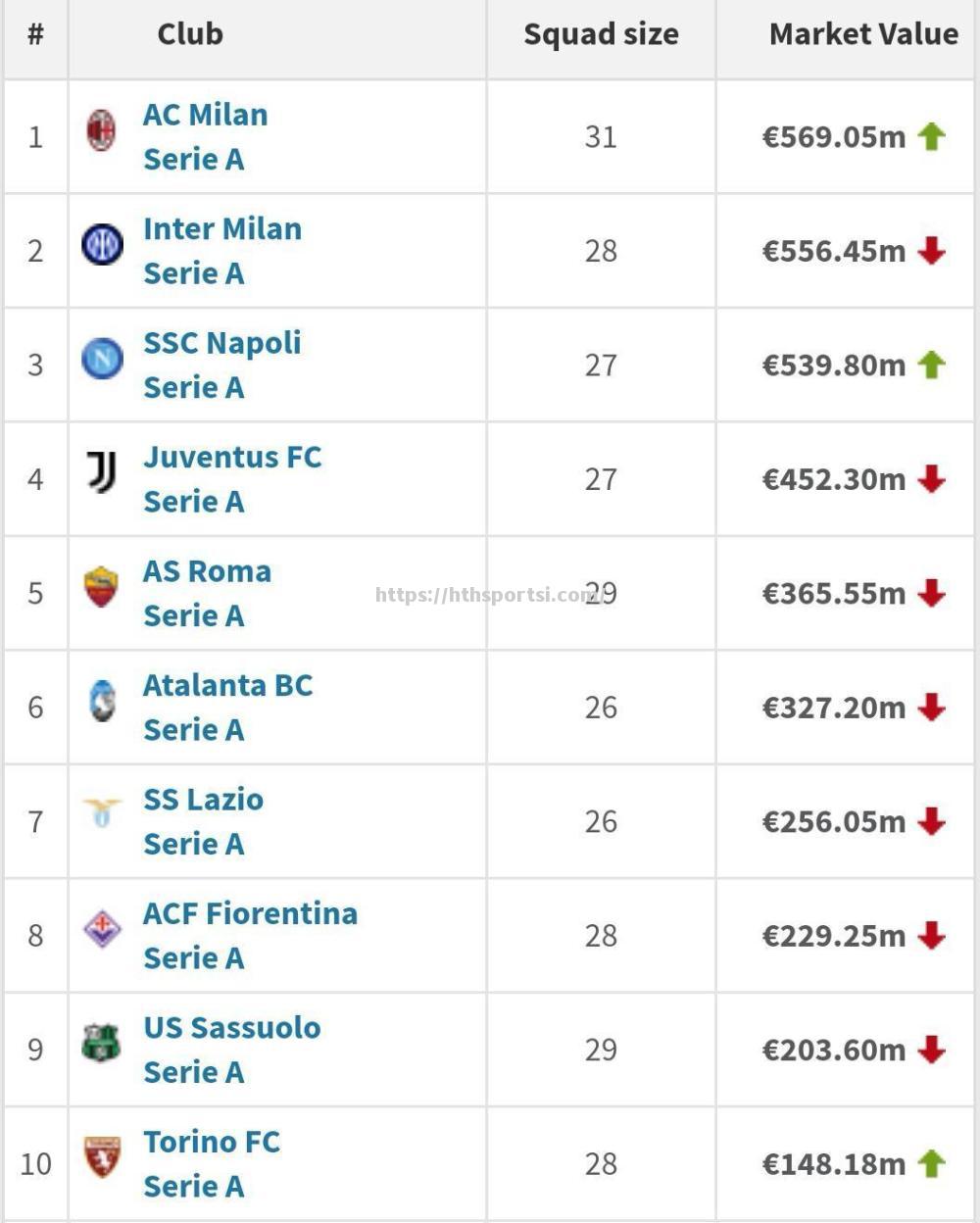Sort by the Squad size column header
Screen dimensions: 980x1223
point(601,34)
